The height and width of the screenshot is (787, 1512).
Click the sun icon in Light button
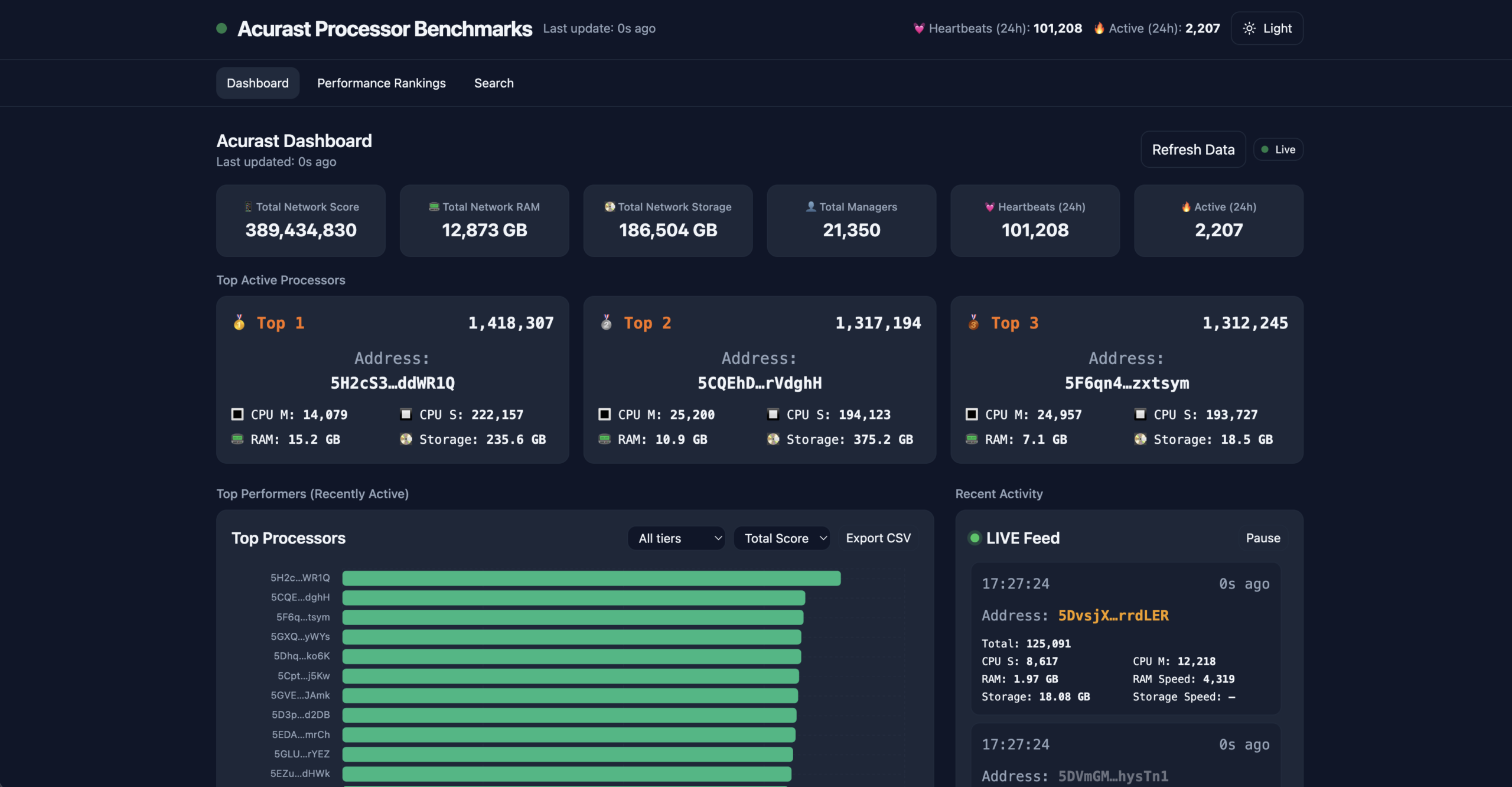1249,28
